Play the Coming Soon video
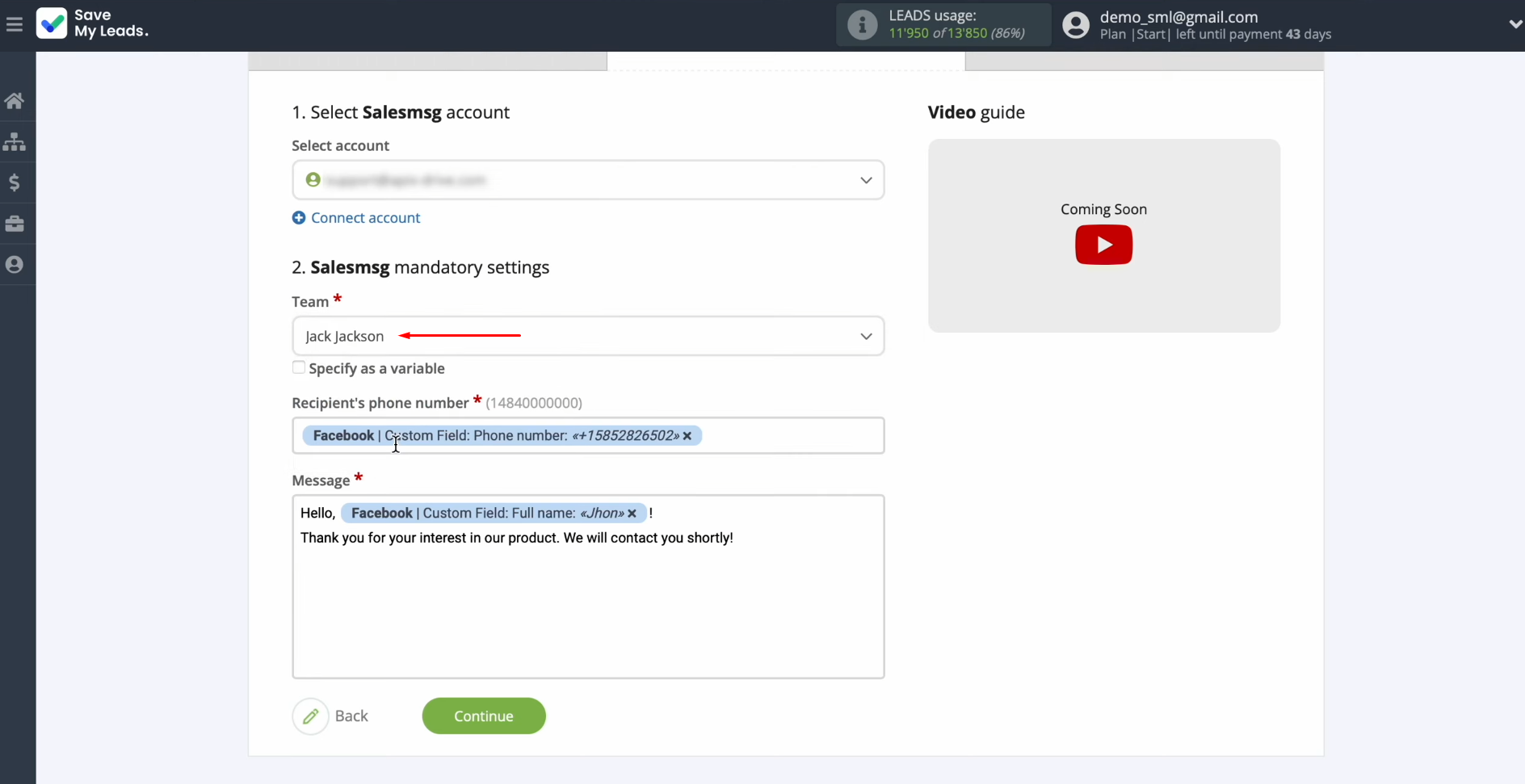Screen dimensions: 1525x784 pos(1103,245)
